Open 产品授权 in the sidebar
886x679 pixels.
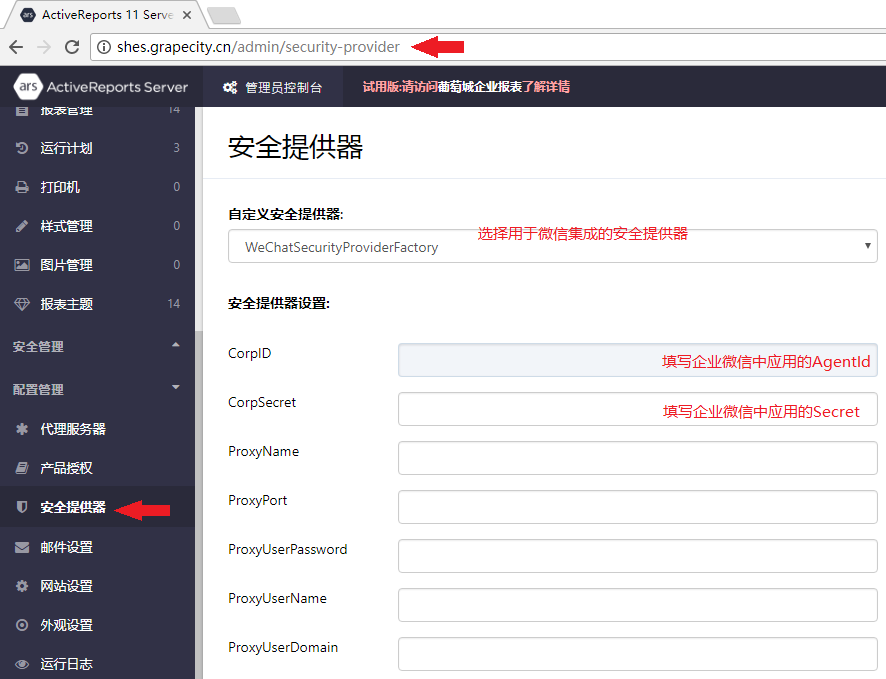(x=66, y=468)
